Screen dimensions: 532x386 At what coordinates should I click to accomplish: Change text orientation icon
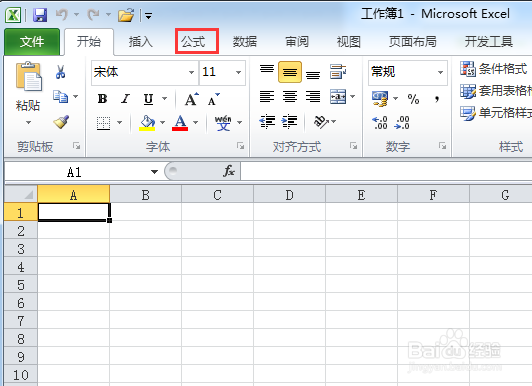(x=322, y=121)
